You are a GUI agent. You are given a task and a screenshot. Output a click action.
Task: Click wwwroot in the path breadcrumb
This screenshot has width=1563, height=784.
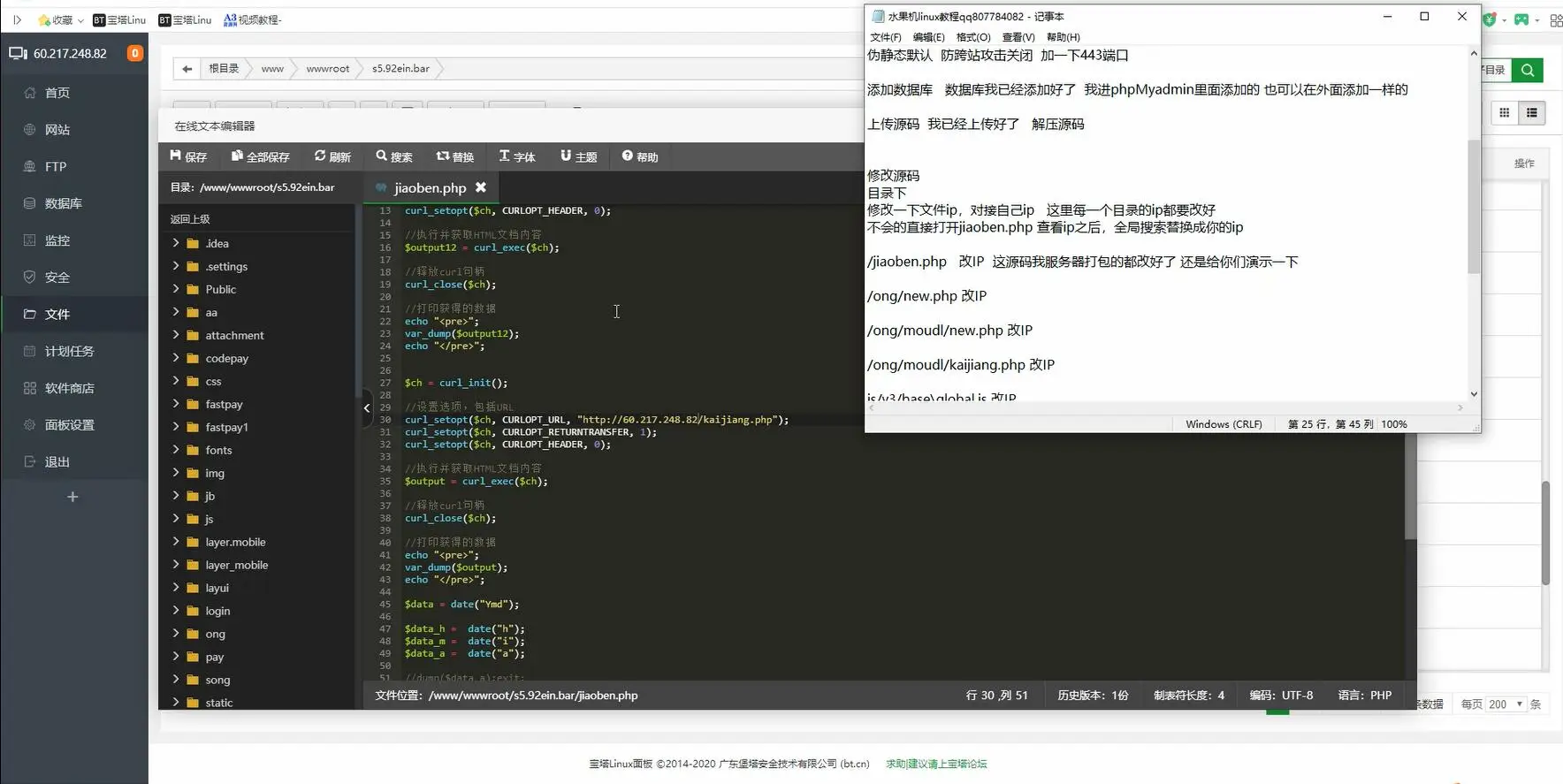click(328, 68)
